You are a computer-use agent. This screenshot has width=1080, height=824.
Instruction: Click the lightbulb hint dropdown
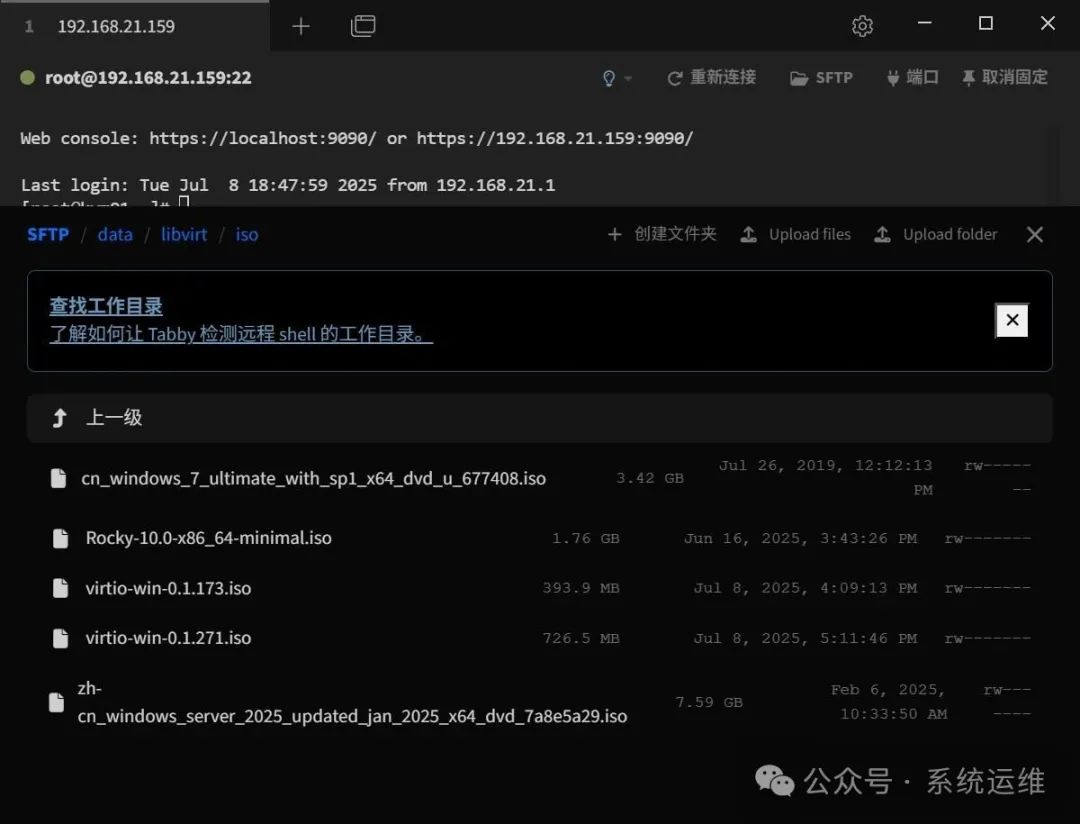(x=616, y=78)
